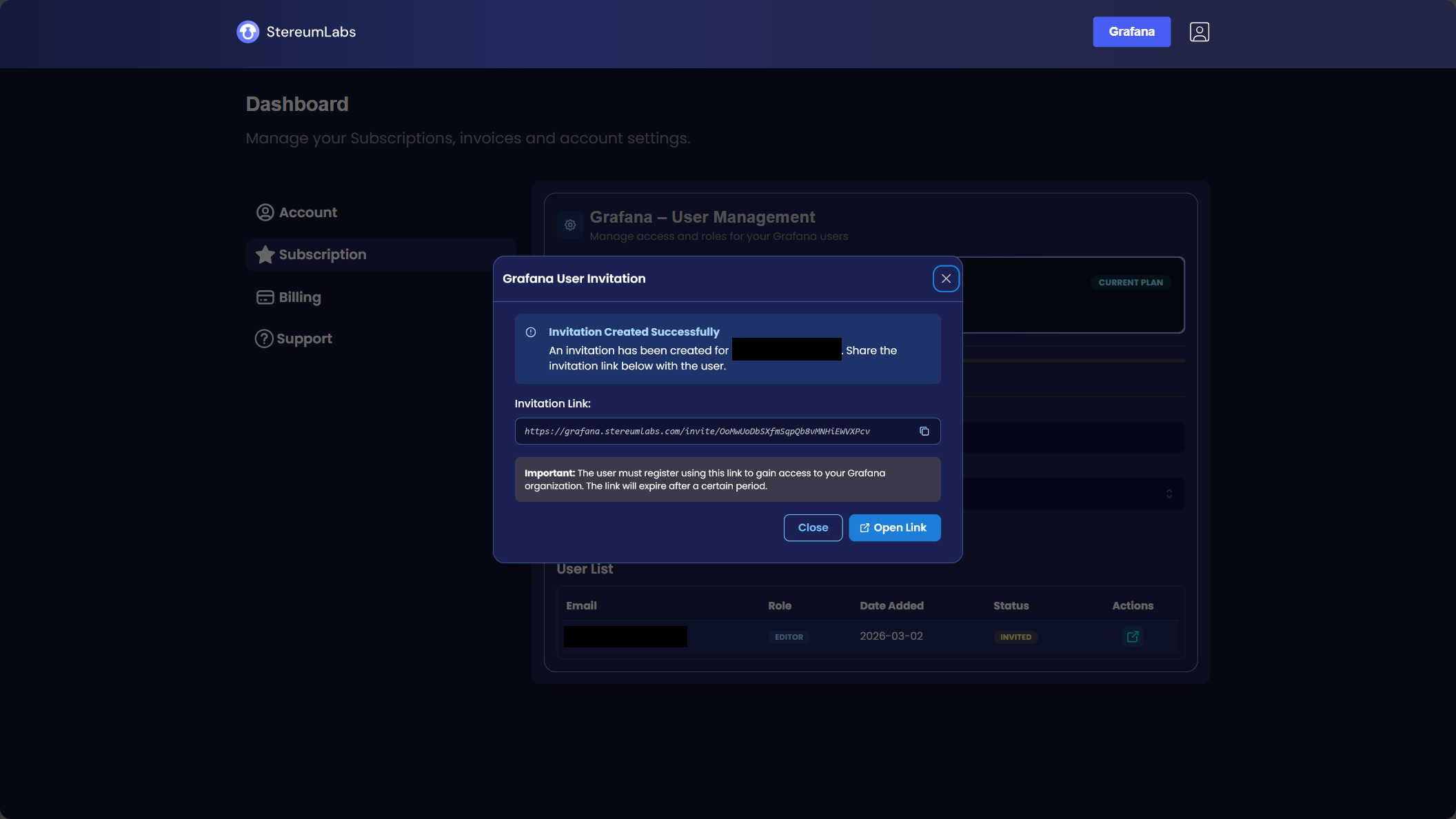Click the Important expiry notice text
Viewport: 1456px width, 819px height.
[705, 480]
